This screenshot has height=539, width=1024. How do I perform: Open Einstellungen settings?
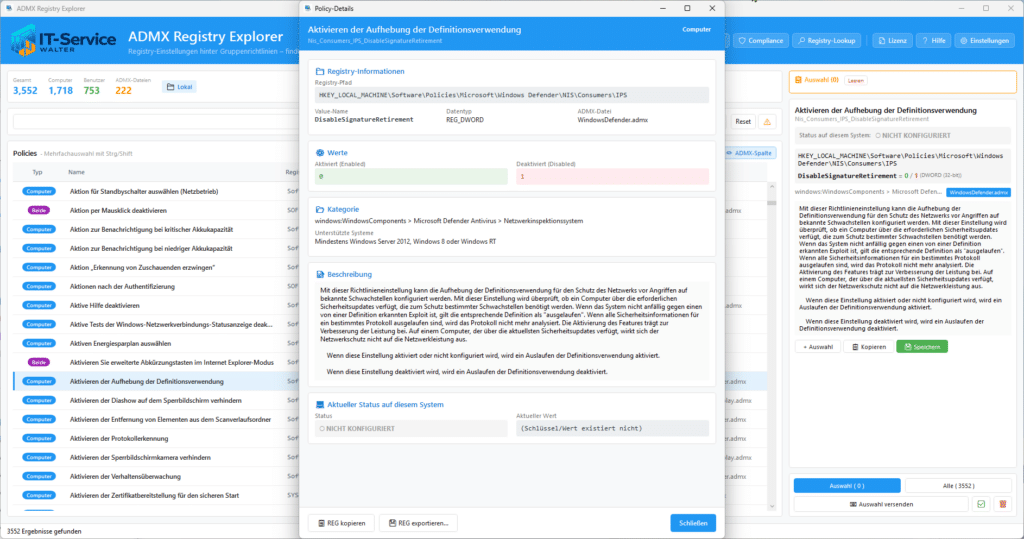coord(984,41)
